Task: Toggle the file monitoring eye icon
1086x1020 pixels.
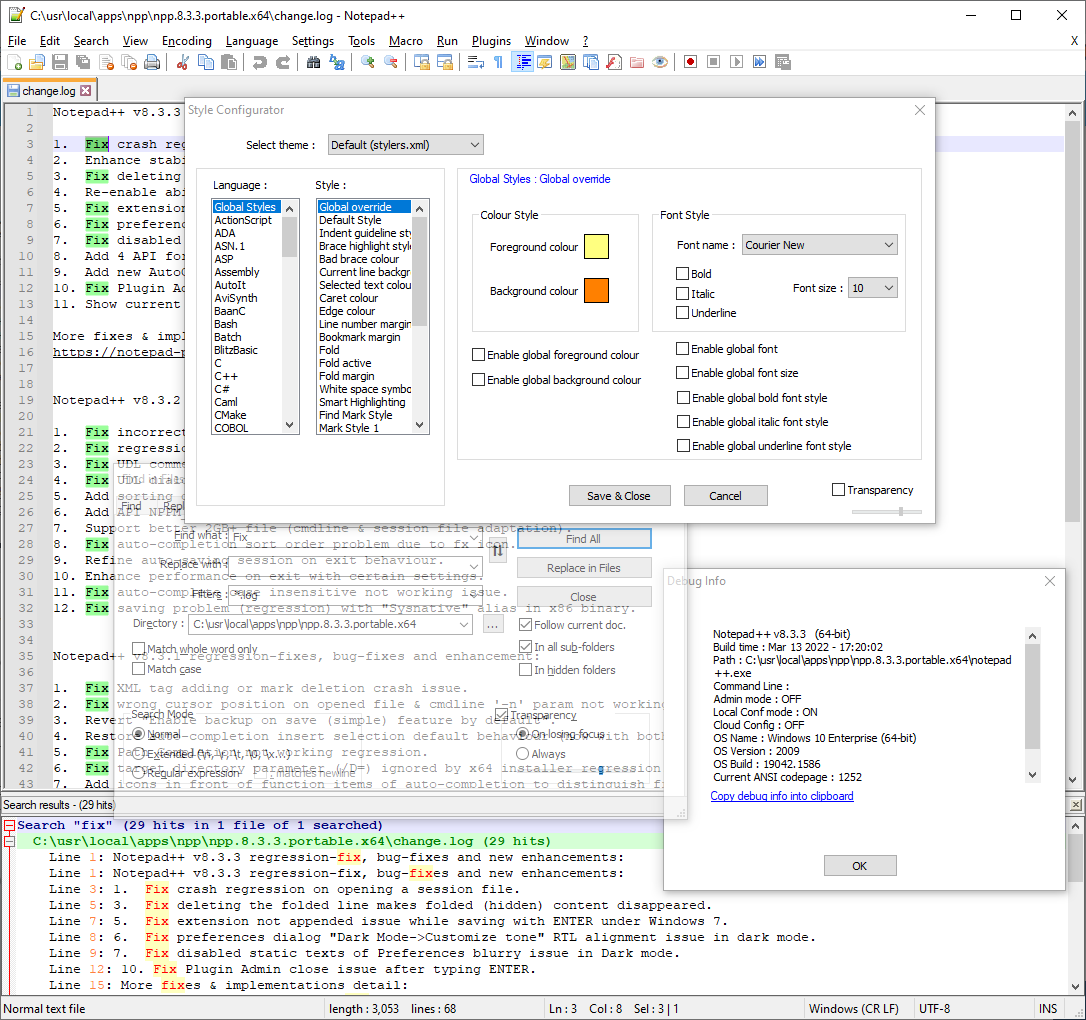Action: 660,62
